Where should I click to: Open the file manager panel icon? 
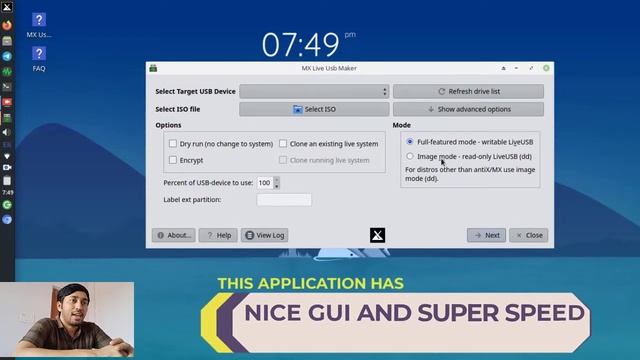coord(7,41)
